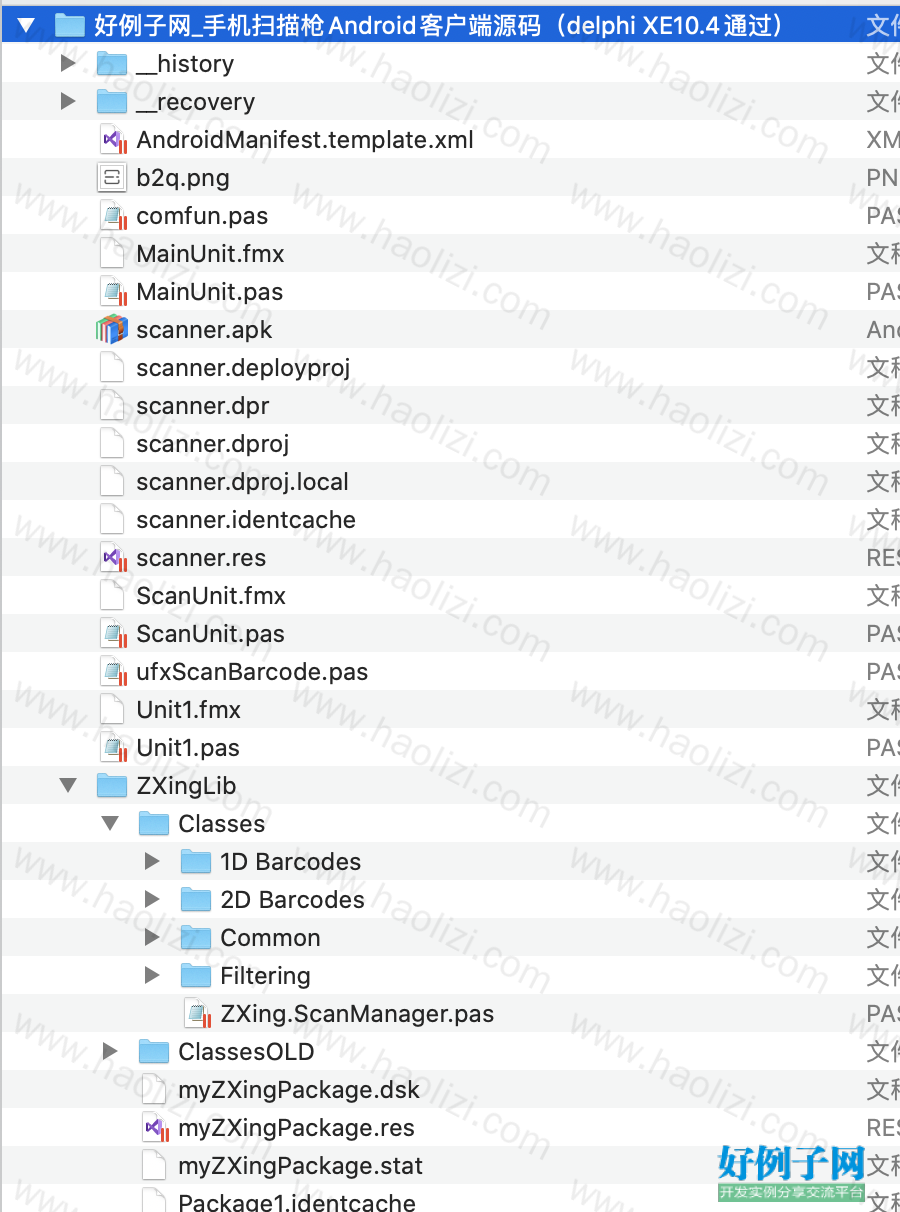Click the scanner.res file icon
Viewport: 900px width, 1212px height.
click(113, 558)
